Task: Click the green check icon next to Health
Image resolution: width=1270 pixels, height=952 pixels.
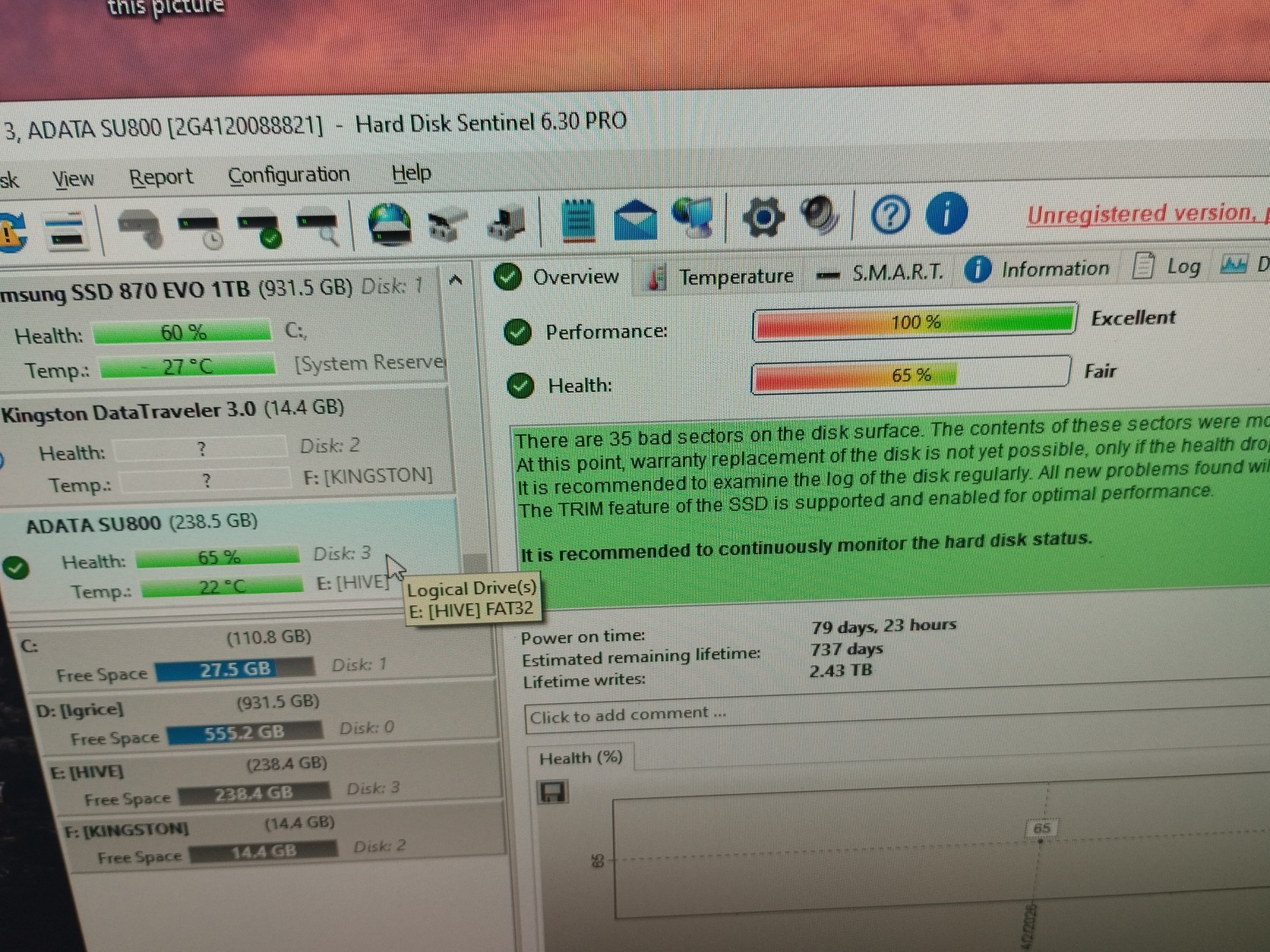Action: (520, 385)
